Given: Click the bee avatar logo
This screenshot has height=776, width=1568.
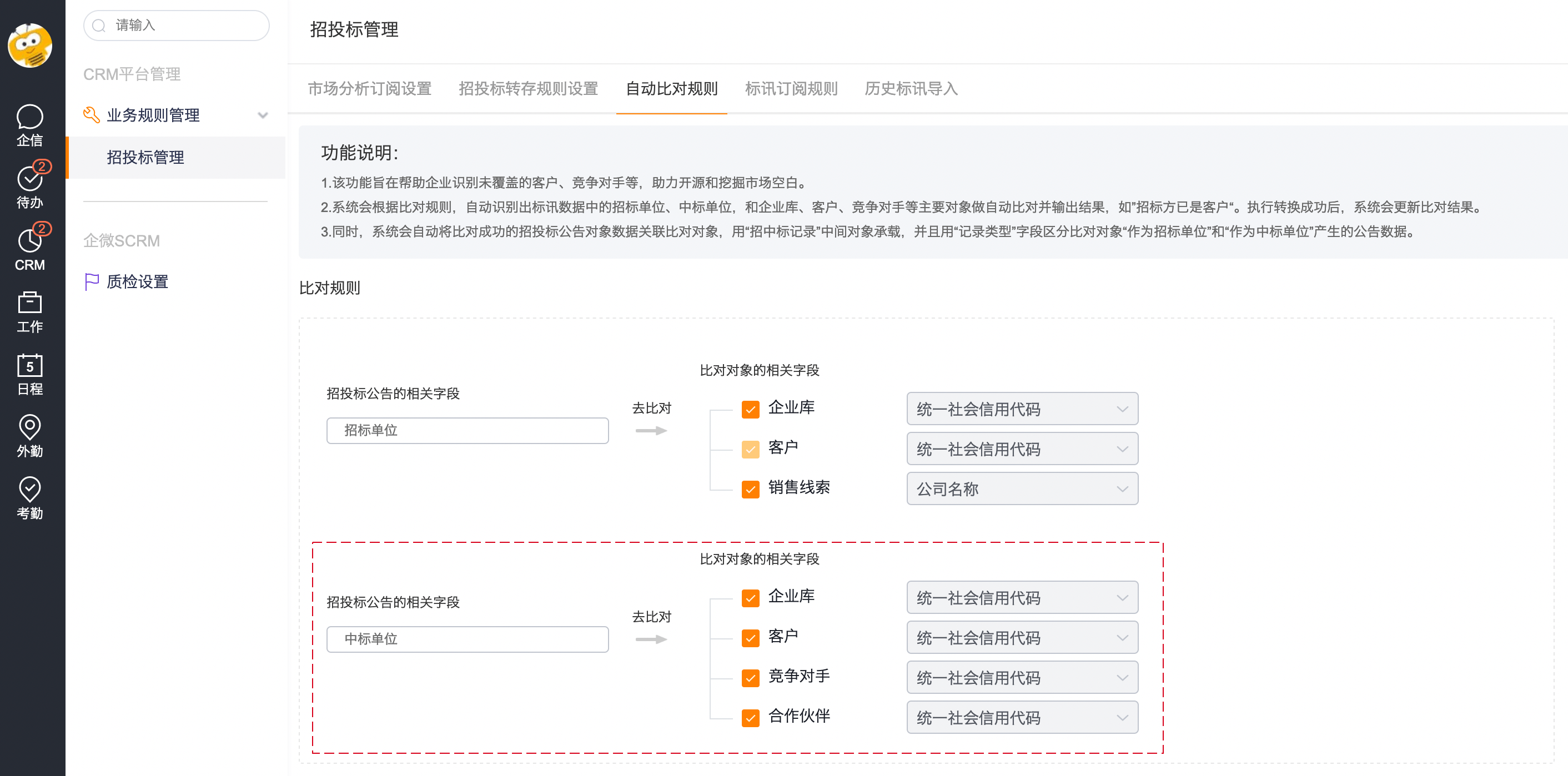Looking at the screenshot, I should tap(30, 45).
